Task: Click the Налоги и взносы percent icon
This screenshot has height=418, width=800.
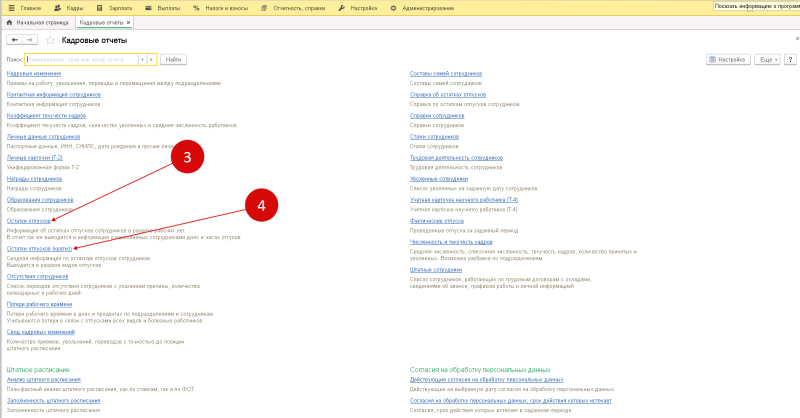Action: tap(196, 8)
